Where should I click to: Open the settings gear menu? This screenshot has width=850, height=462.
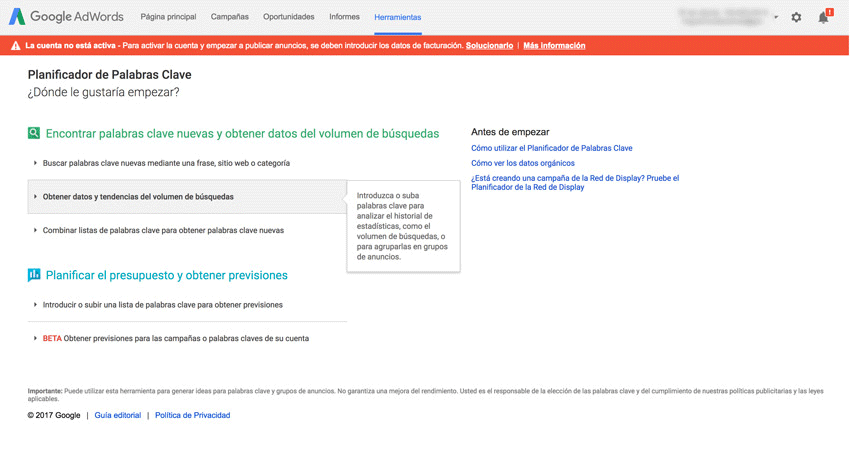(x=796, y=17)
